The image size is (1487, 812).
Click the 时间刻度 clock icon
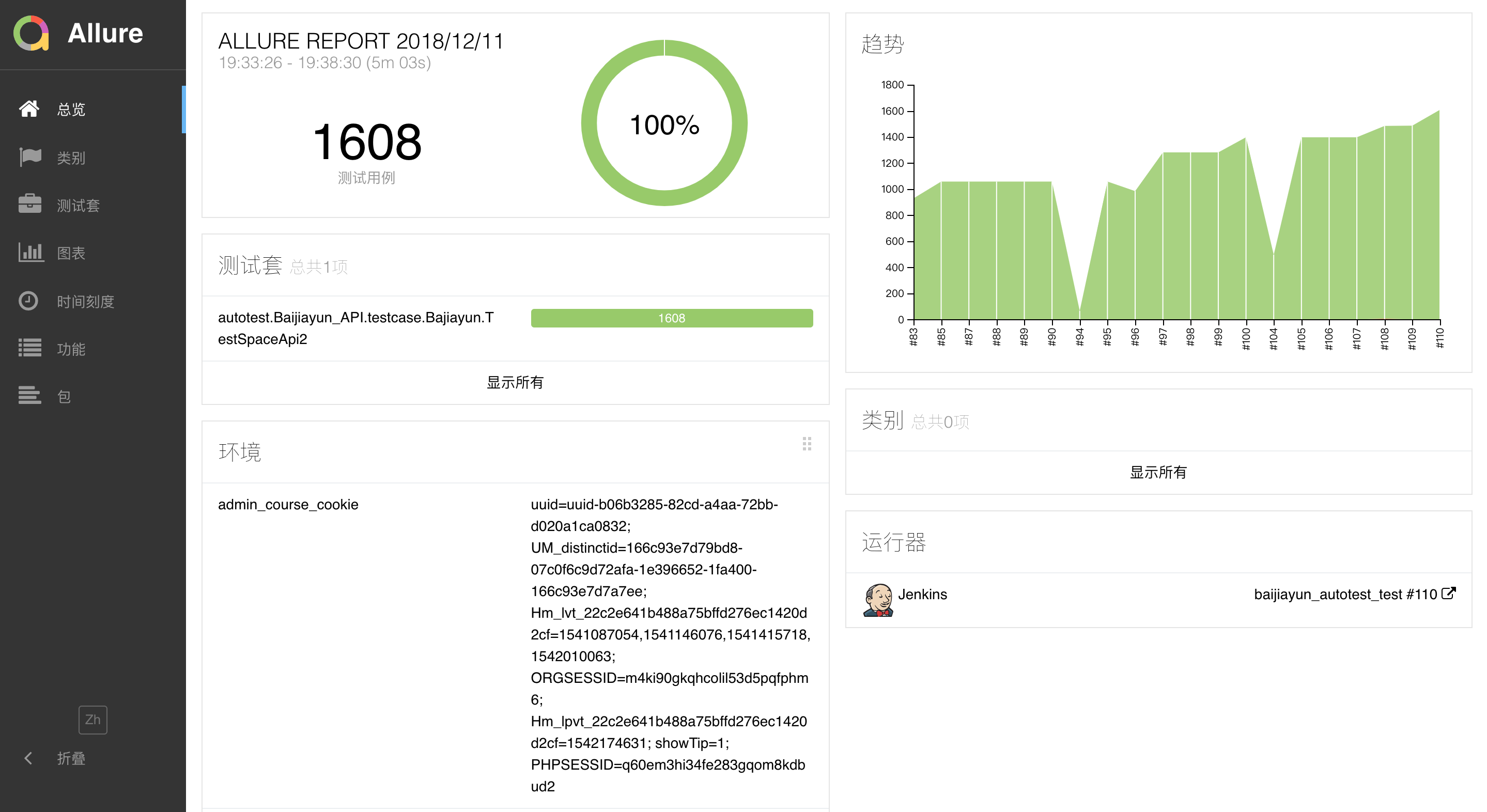tap(29, 301)
